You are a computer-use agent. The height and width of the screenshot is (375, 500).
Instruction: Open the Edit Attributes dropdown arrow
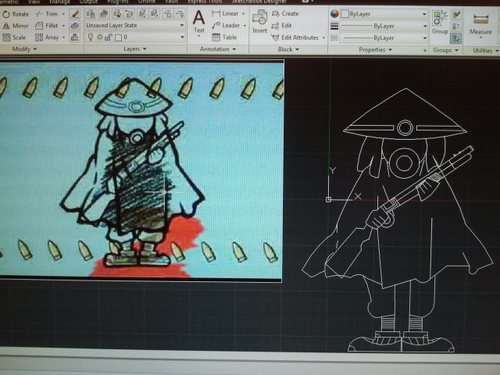(323, 38)
